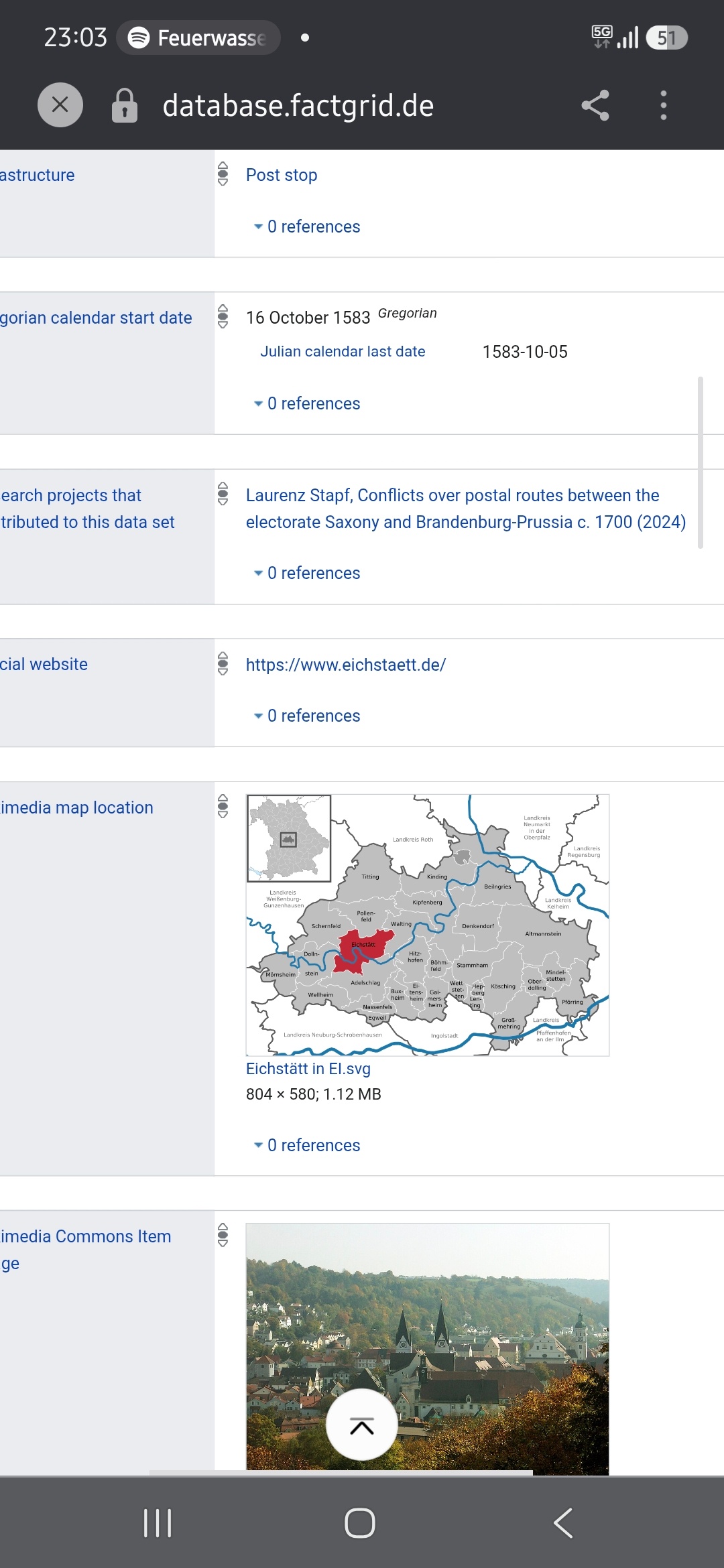Open the https://www.eichstaett.de/ link
Screen dimensions: 724x1568
pos(346,665)
